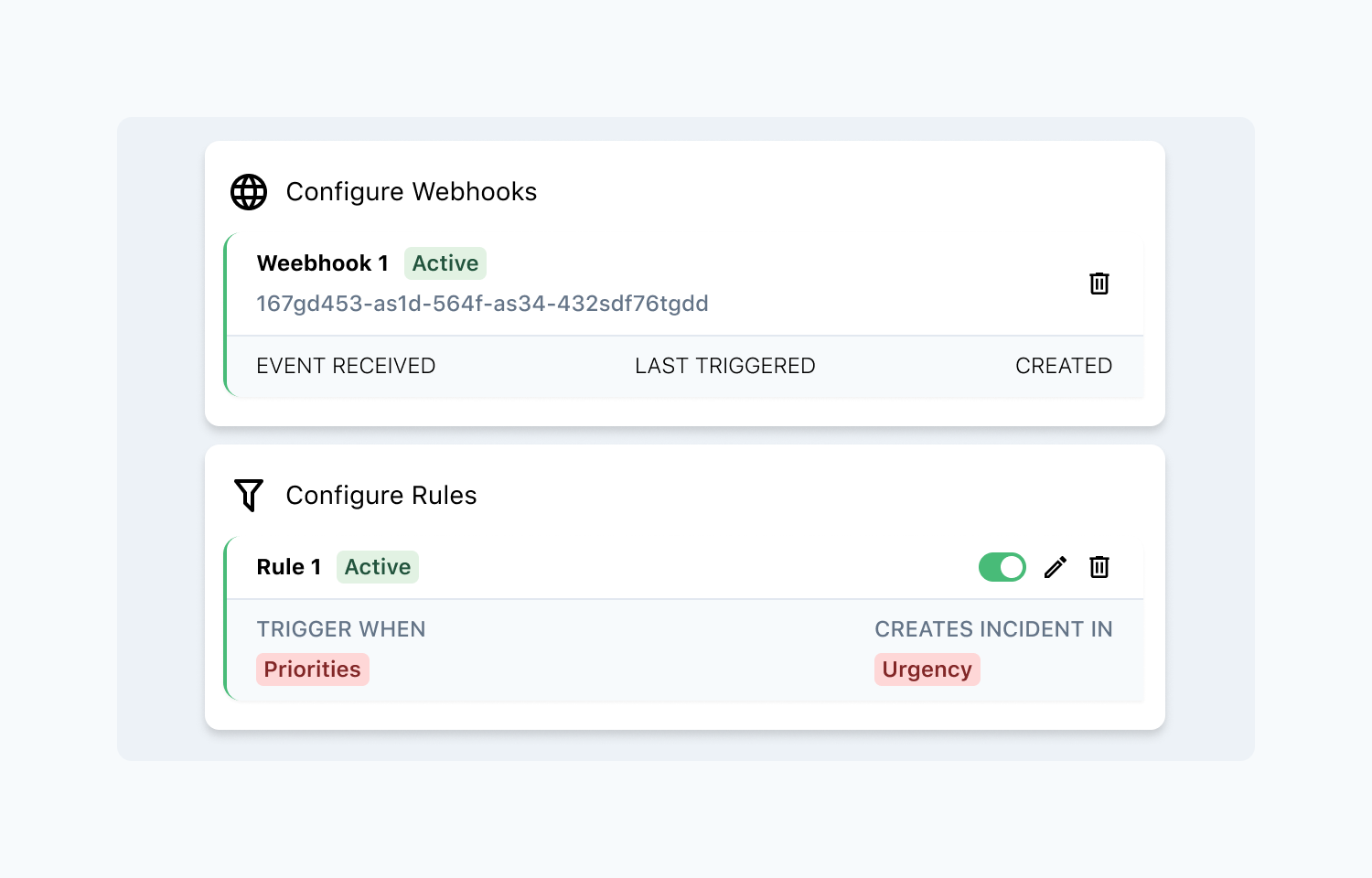Select the Urgency incident tag
Viewport: 1372px width, 878px height.
point(927,669)
